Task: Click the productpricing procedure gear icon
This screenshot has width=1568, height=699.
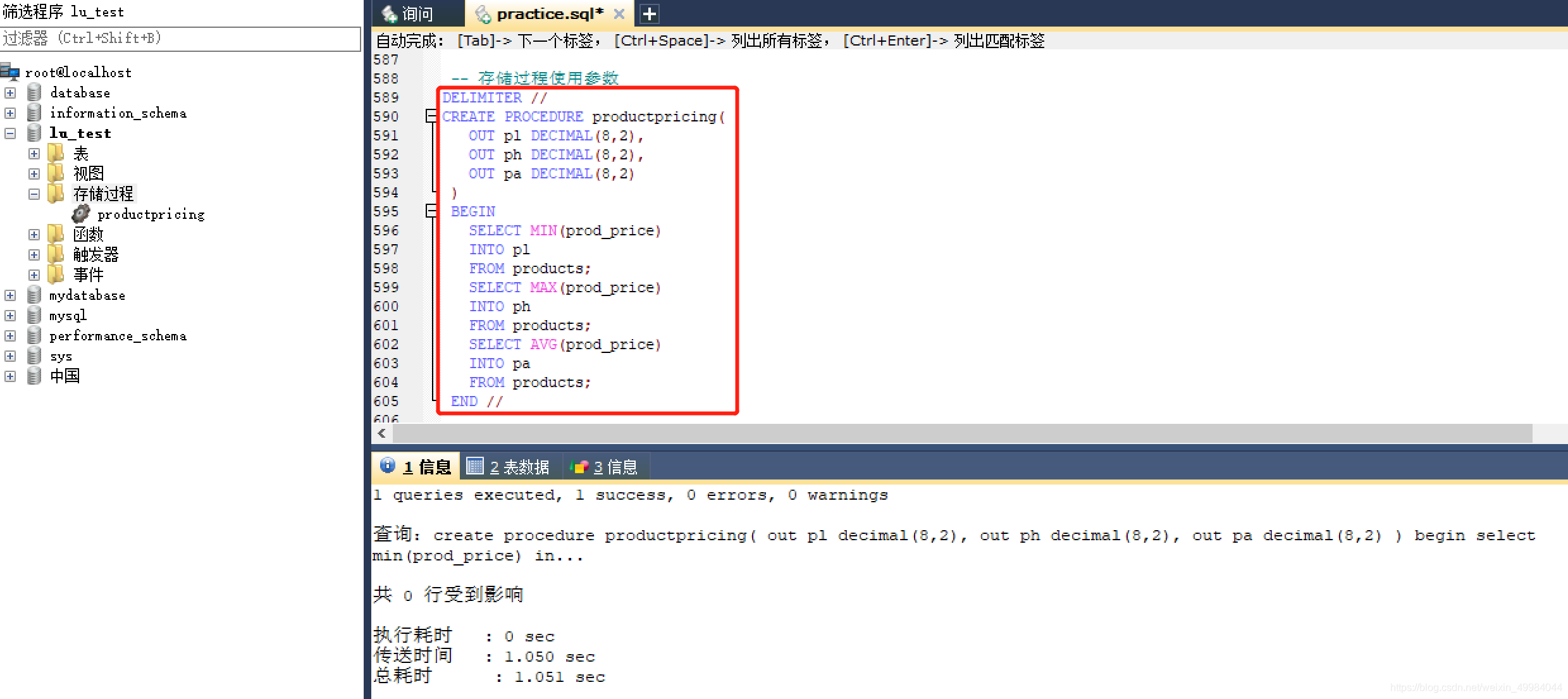Action: (x=81, y=214)
